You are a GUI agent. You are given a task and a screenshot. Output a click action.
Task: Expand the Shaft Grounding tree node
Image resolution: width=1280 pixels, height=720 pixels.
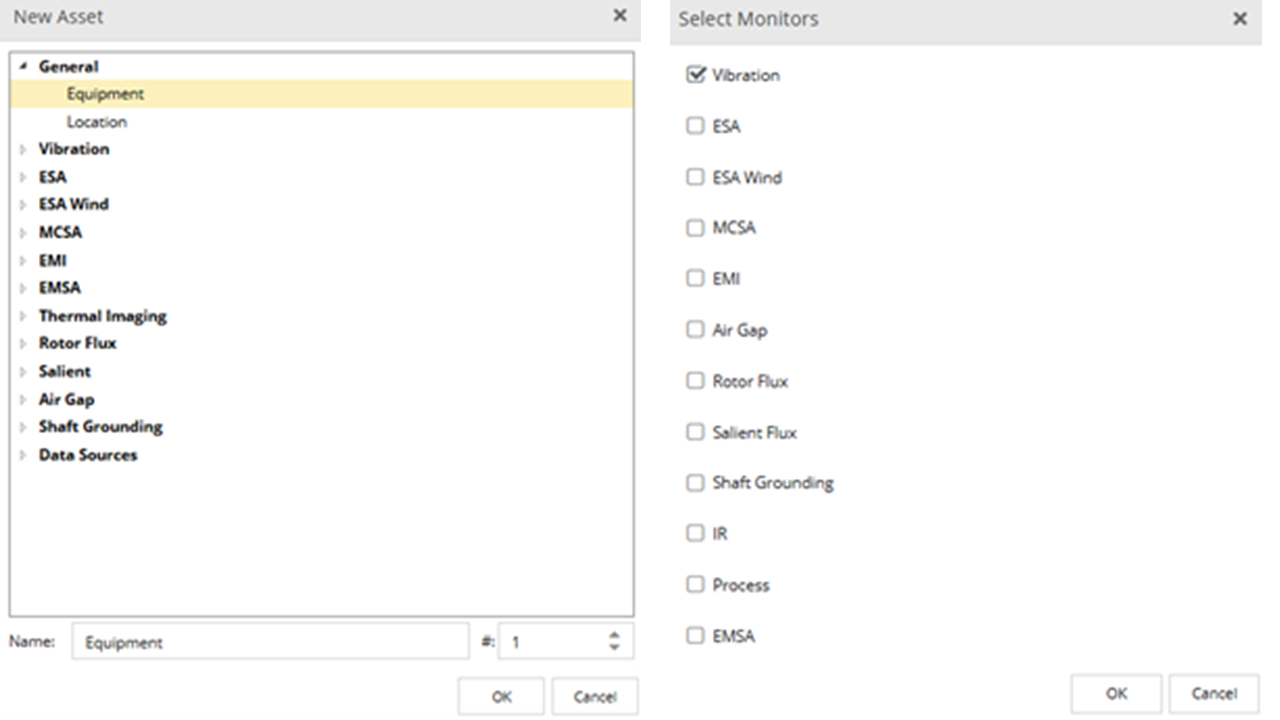[23, 427]
